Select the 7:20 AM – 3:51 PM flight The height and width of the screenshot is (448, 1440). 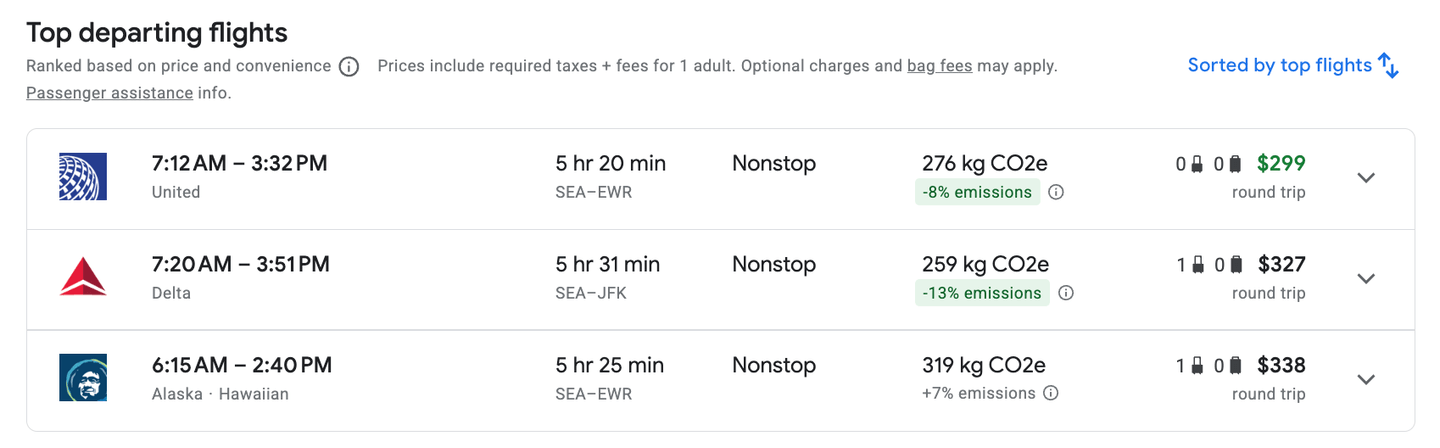point(240,265)
